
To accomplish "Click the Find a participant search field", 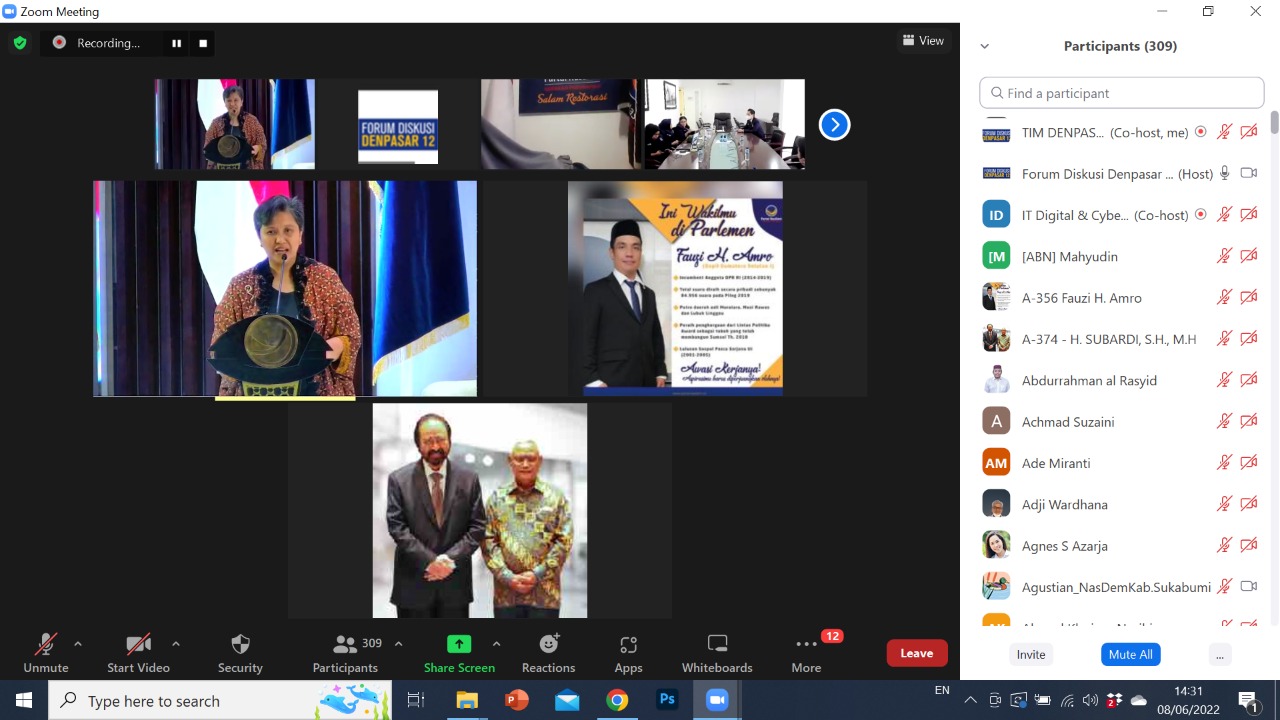I will pyautogui.click(x=1121, y=92).
